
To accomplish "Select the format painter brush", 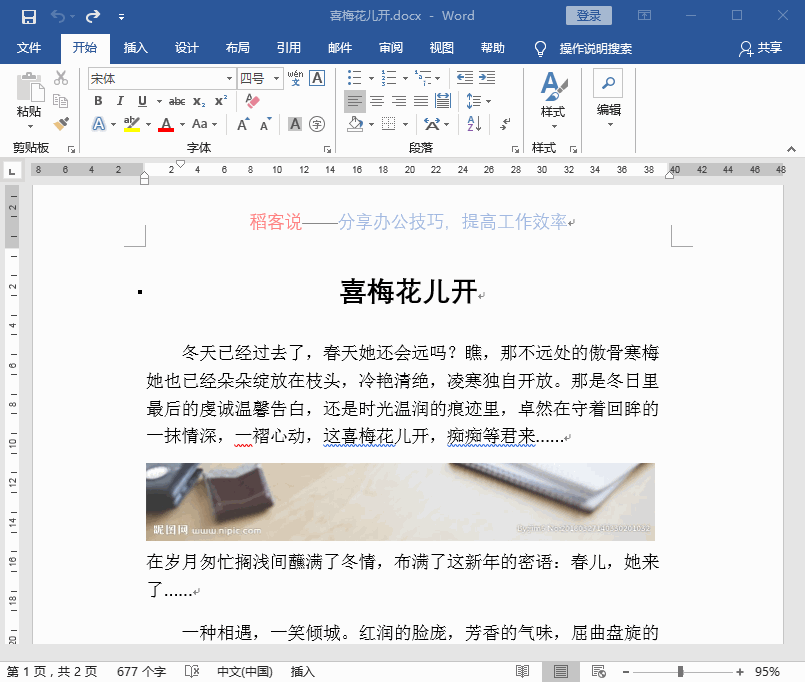I will point(61,124).
